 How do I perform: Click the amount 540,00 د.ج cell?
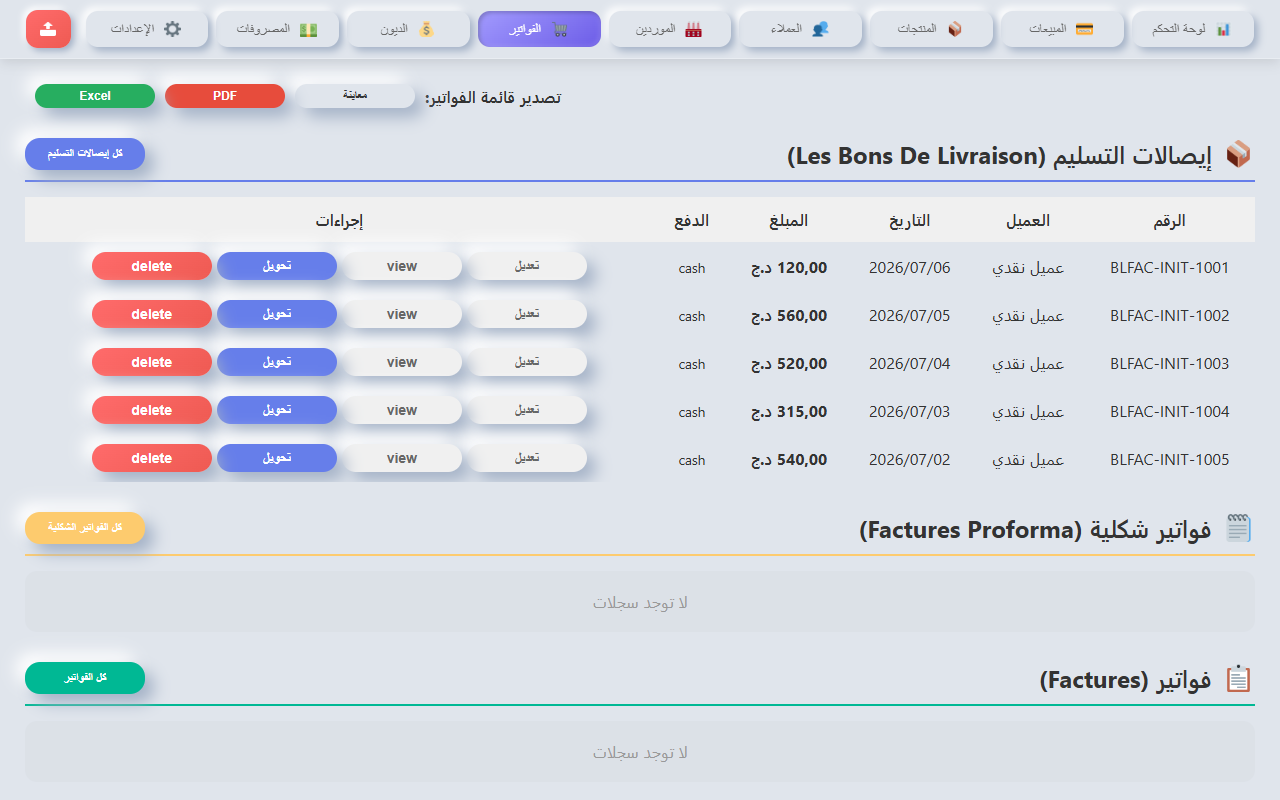789,460
